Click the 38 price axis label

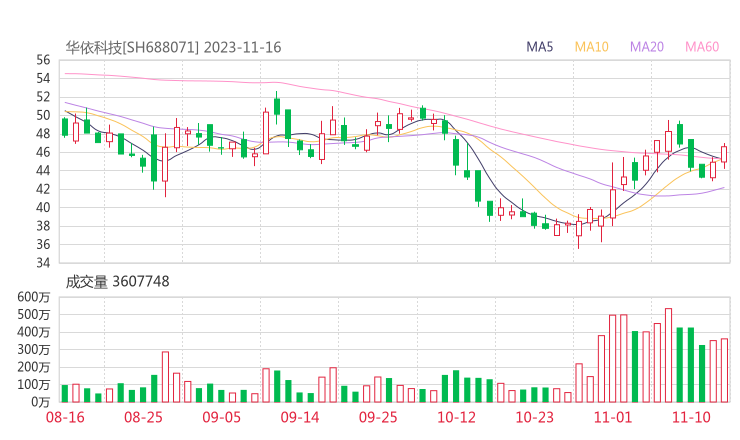[x=43, y=226]
